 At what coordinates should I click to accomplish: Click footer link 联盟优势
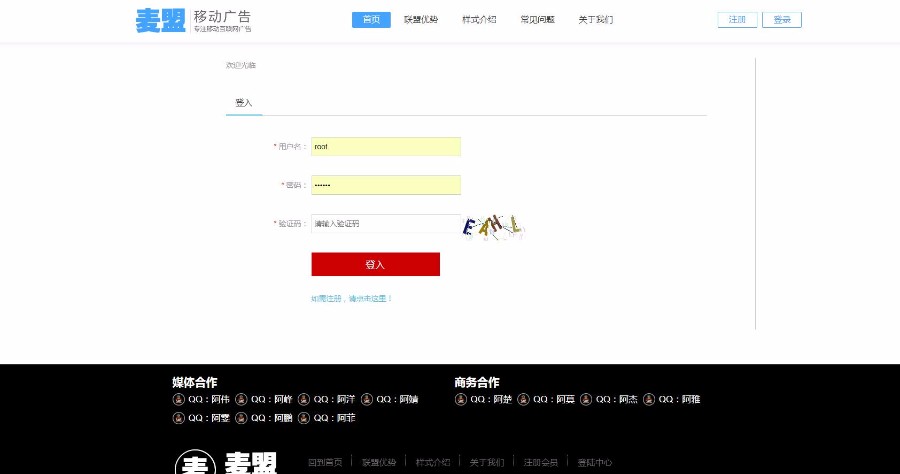[x=379, y=463]
